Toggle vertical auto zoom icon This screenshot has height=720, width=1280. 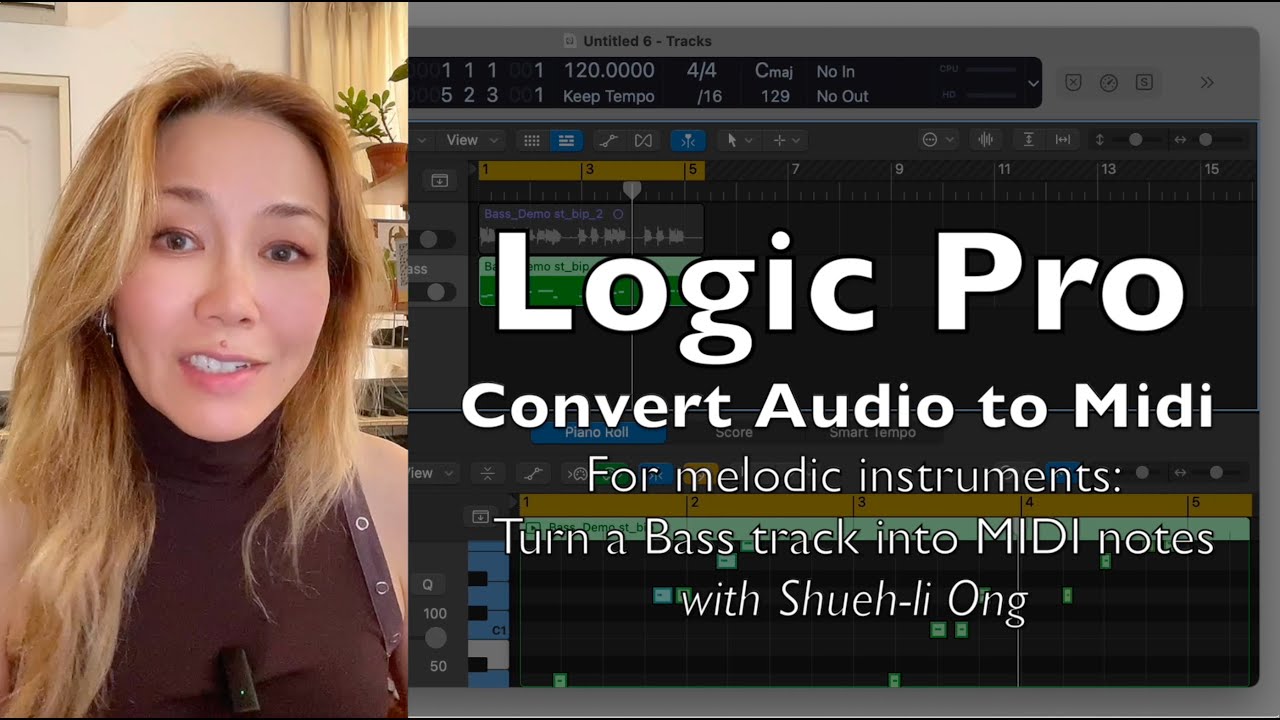1028,140
